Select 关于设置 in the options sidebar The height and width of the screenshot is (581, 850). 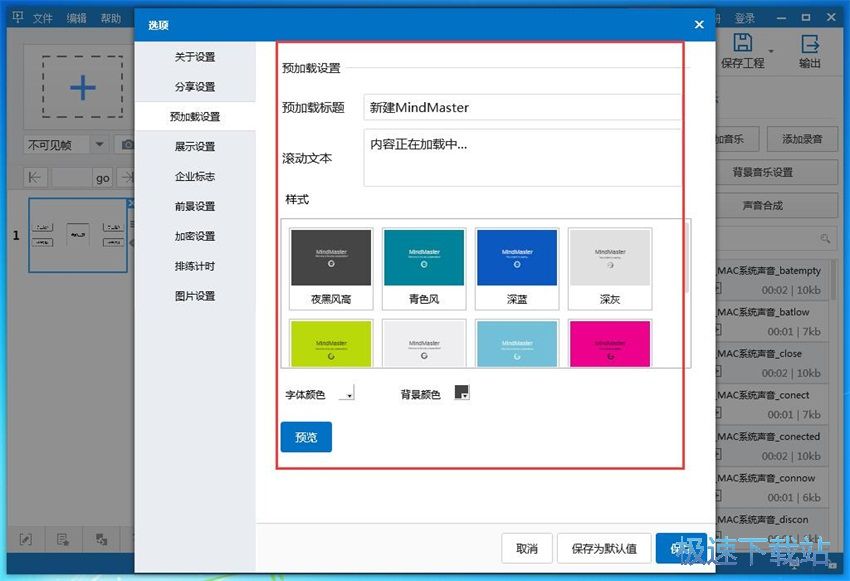(195, 57)
